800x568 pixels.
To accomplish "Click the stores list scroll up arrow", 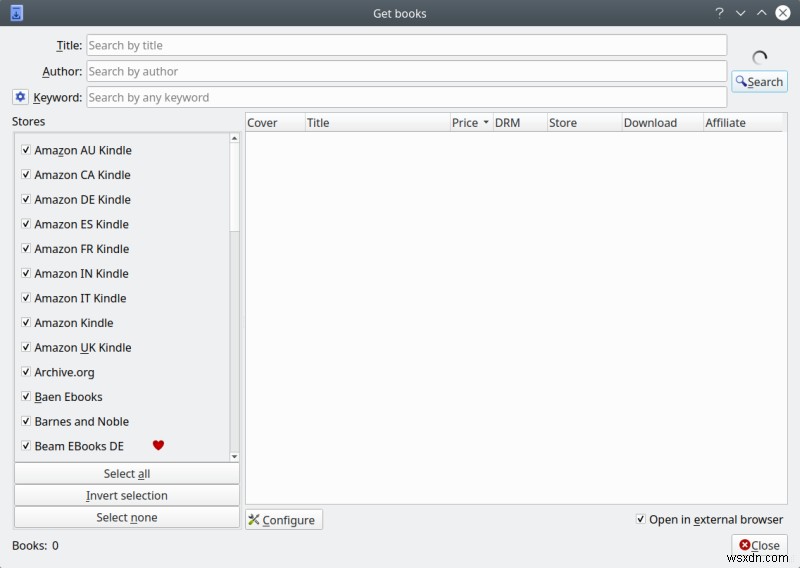I will tap(234, 138).
